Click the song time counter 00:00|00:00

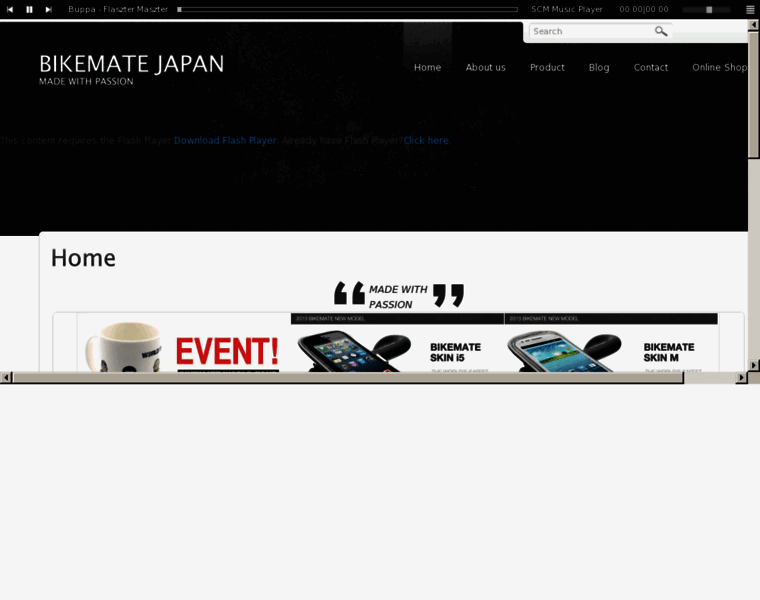644,9
